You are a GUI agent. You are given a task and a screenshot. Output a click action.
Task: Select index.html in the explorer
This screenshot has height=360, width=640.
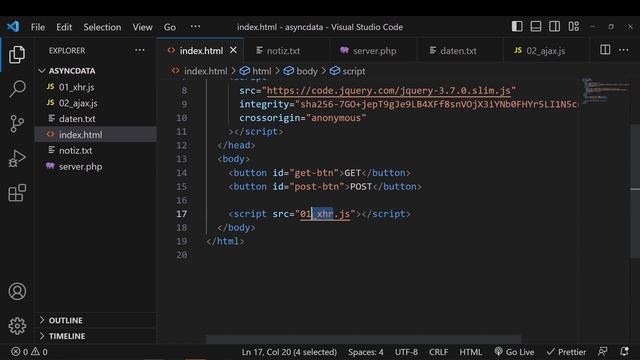[96, 134]
